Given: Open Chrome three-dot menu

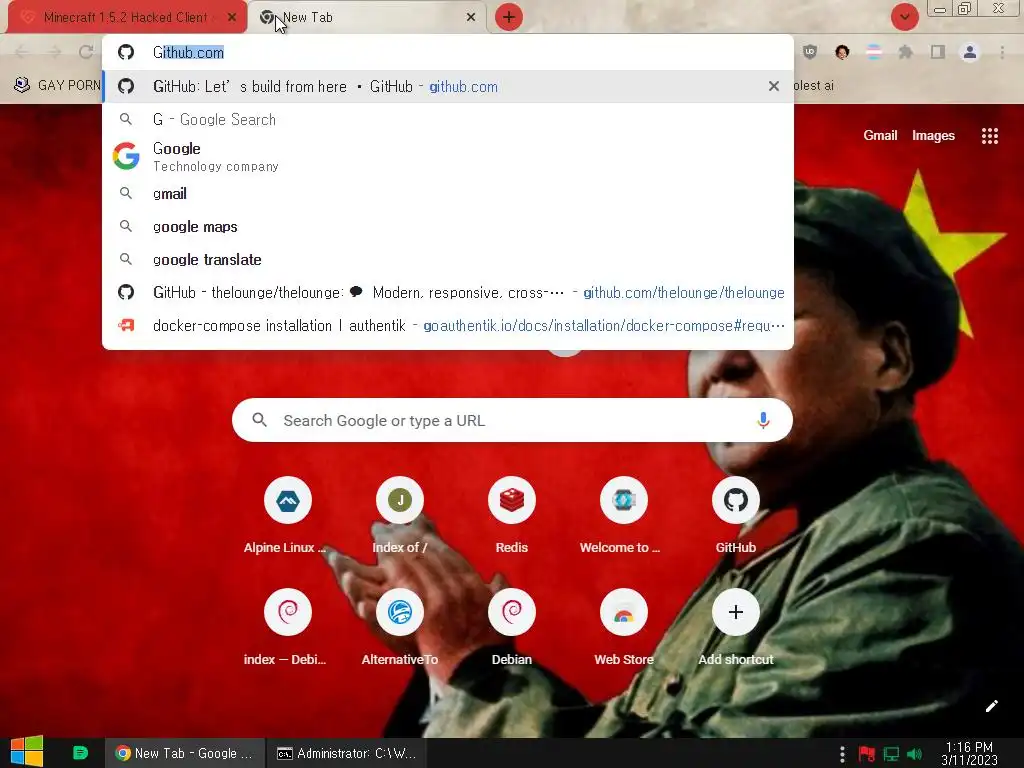Looking at the screenshot, I should point(1002,52).
